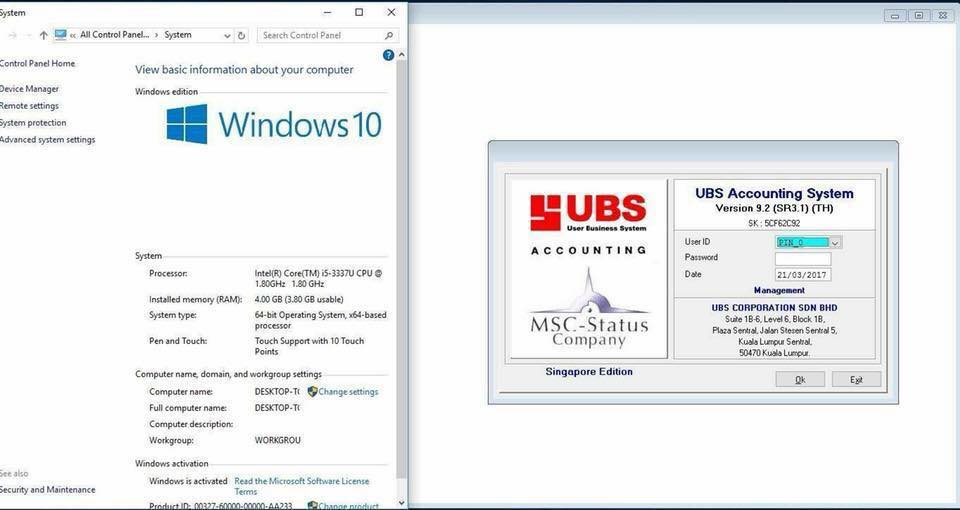Image resolution: width=960 pixels, height=510 pixels.
Task: Click the 'Version 9.2 (SR3.1) (TH)' text
Action: tap(774, 208)
